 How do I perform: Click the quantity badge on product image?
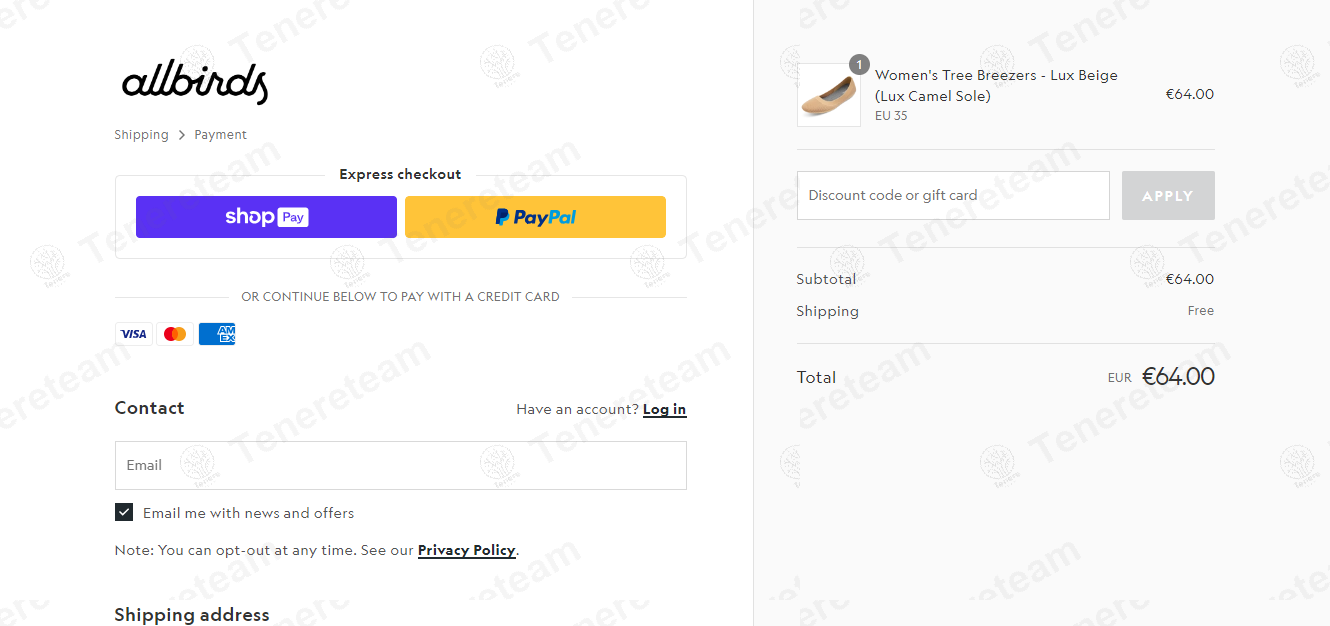pyautogui.click(x=859, y=65)
